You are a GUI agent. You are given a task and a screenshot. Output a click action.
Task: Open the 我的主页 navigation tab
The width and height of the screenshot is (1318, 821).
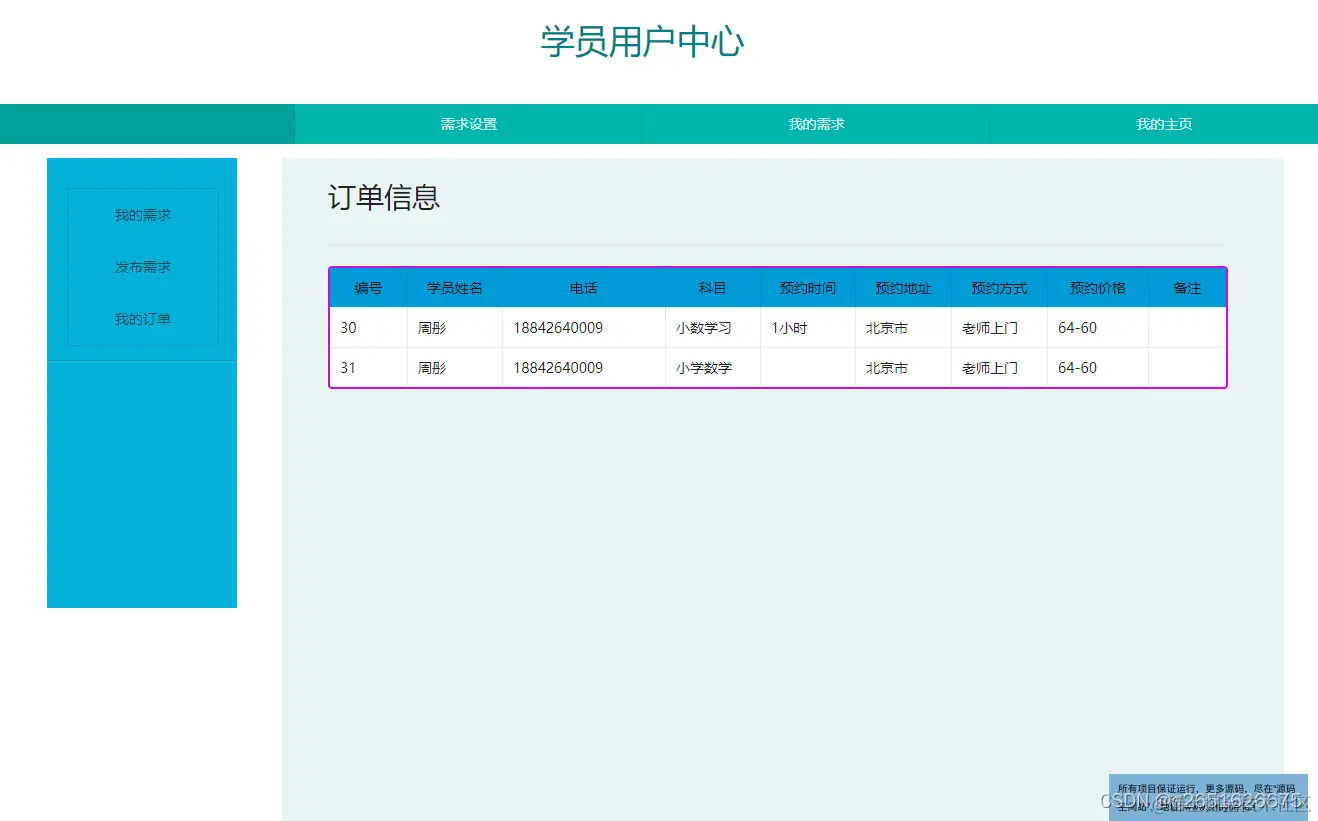[1163, 123]
